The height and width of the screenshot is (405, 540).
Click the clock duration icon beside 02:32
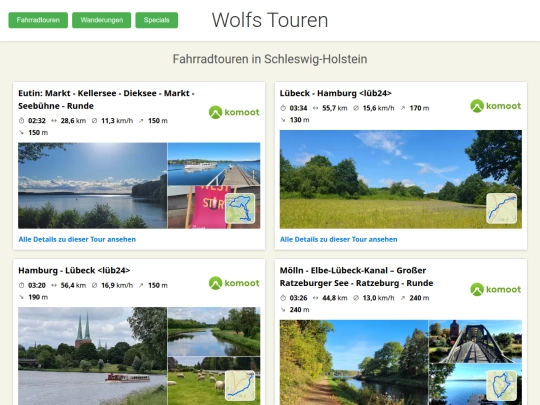[21, 121]
